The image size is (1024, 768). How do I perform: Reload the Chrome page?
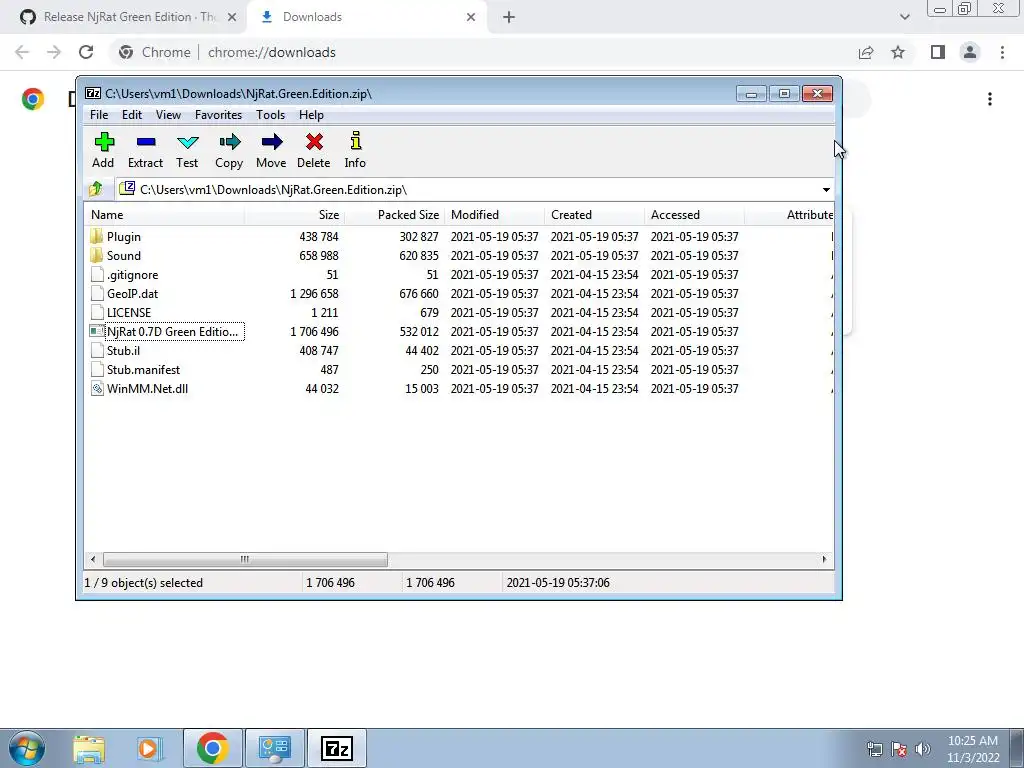pos(86,52)
